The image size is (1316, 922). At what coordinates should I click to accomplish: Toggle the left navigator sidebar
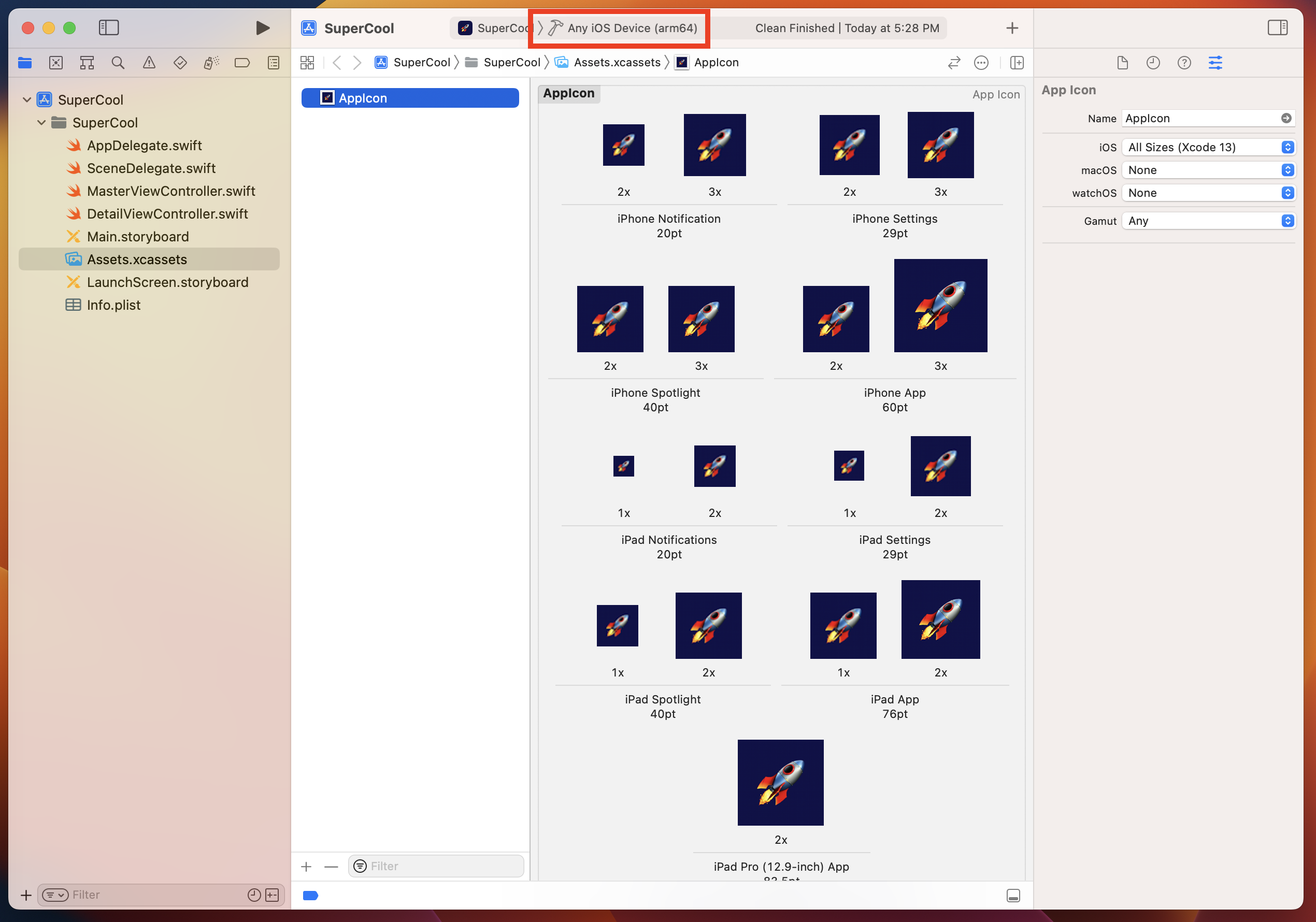click(x=108, y=27)
